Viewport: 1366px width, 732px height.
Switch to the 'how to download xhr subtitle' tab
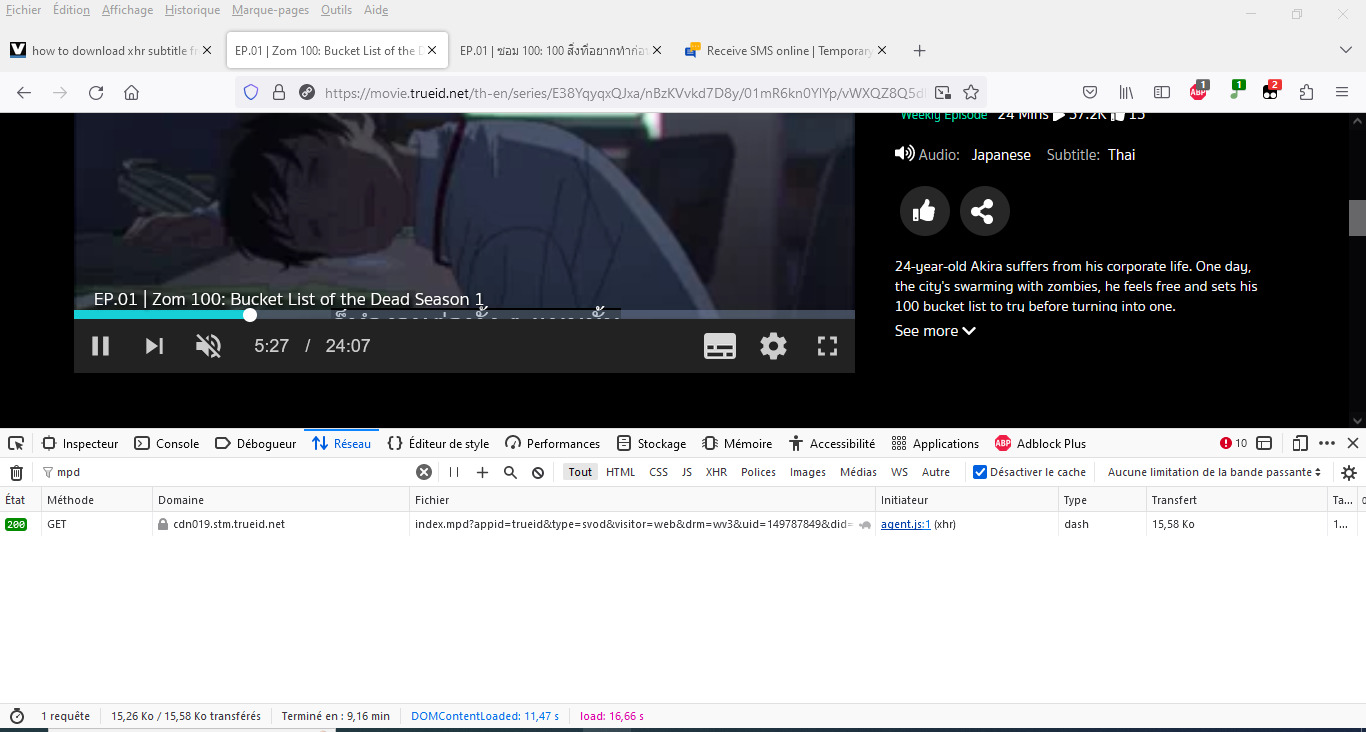click(x=112, y=50)
